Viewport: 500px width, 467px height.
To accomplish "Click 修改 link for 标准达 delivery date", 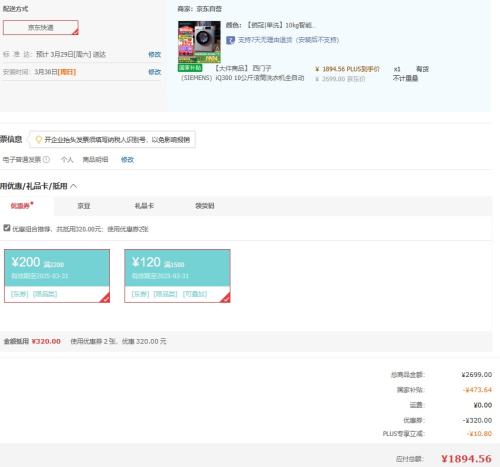I will pos(155,54).
